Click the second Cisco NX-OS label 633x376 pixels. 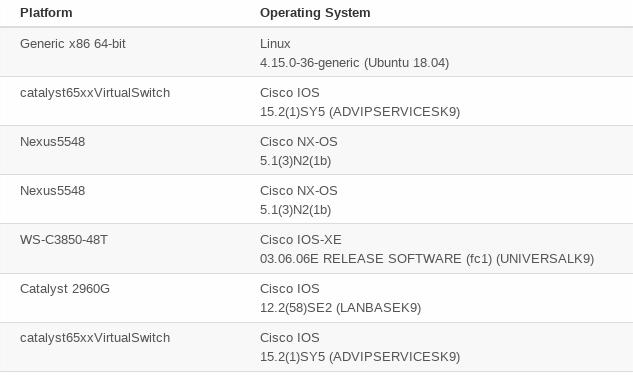pyautogui.click(x=298, y=191)
